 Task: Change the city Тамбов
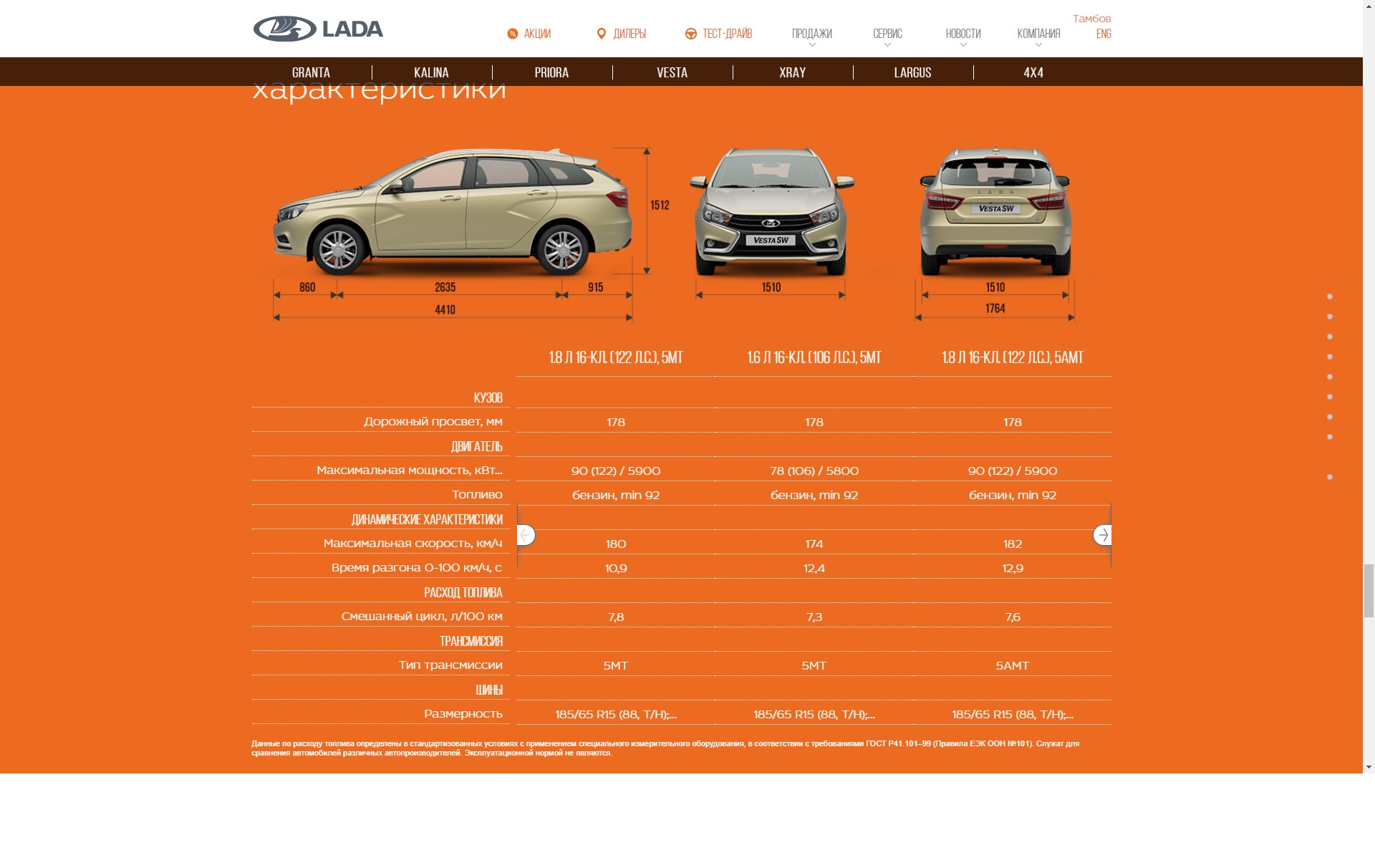(1091, 19)
